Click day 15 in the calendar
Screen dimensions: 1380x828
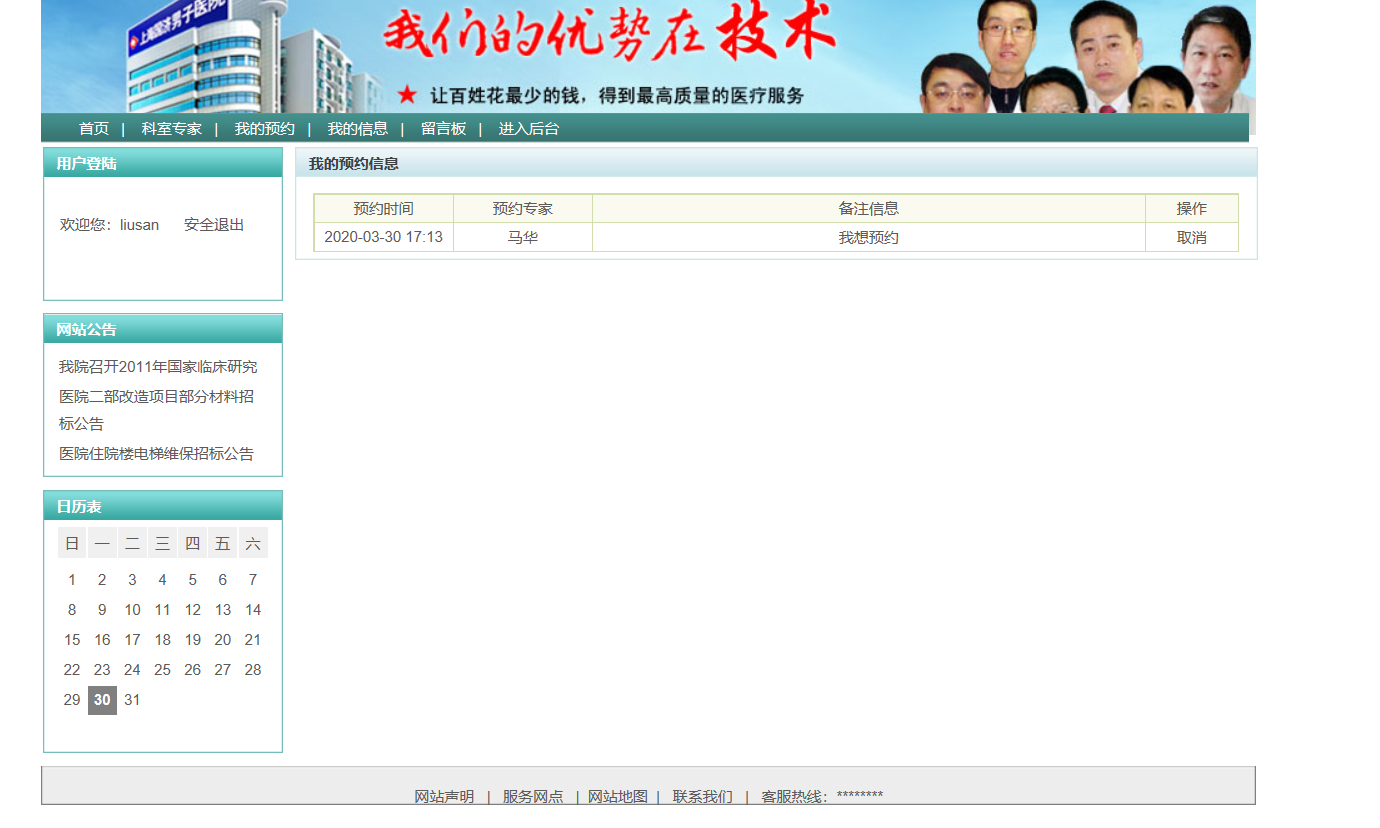tap(72, 640)
